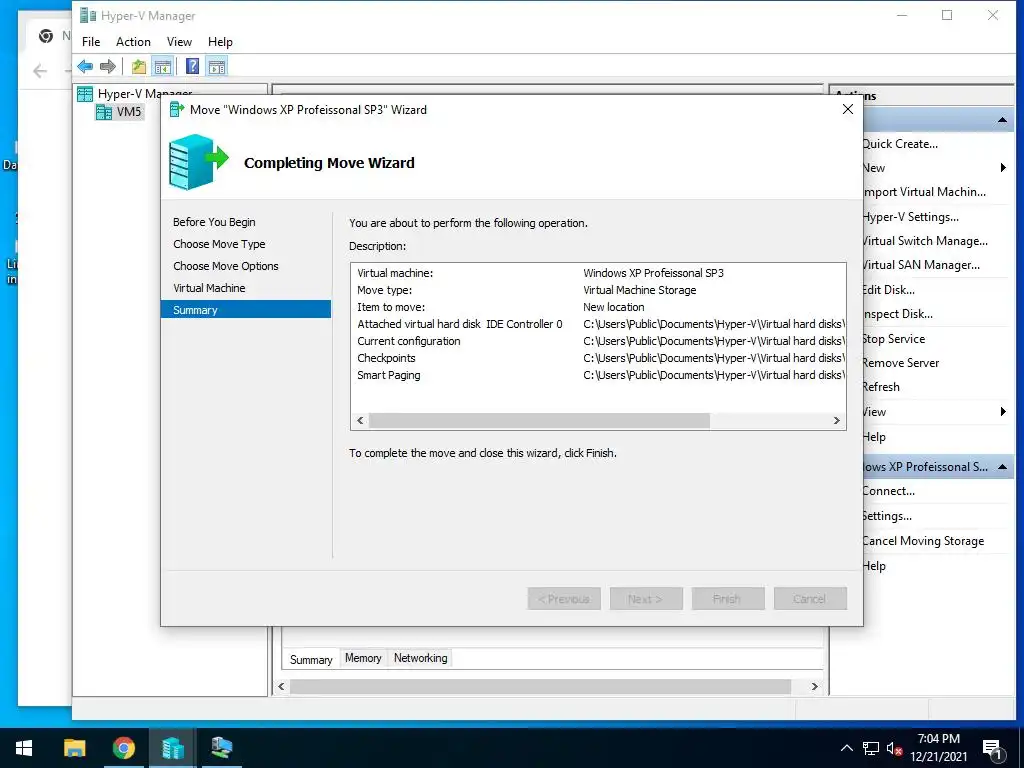Click right arrow of the description scrollbar

click(x=837, y=421)
